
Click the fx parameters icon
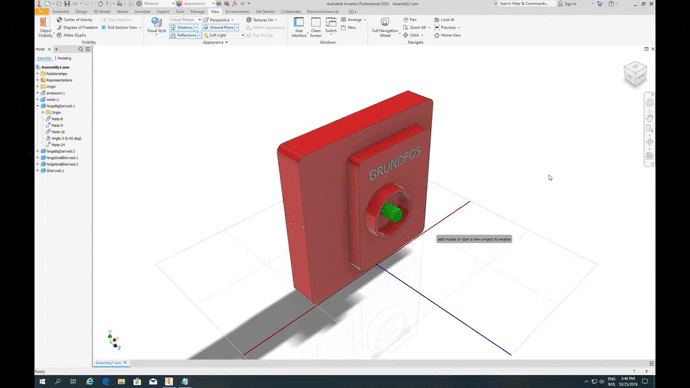(x=235, y=4)
